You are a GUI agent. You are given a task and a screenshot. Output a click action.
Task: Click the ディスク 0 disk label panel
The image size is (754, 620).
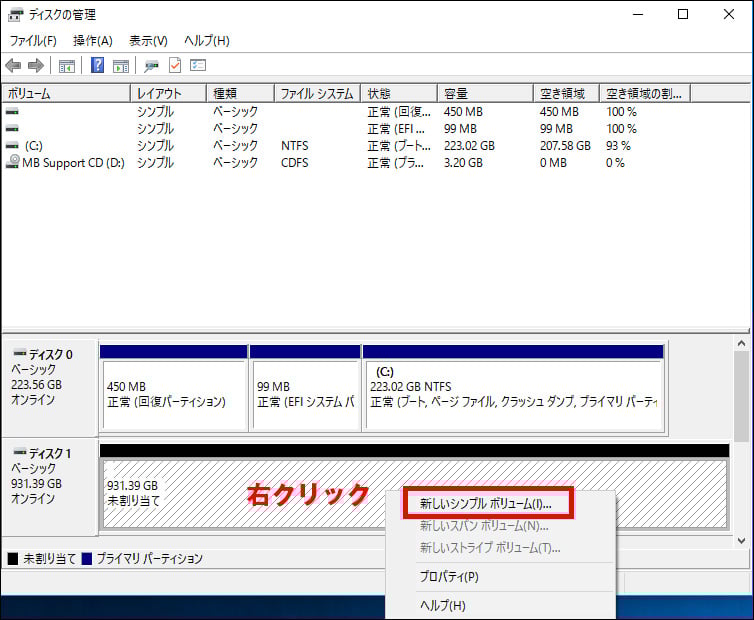[50, 387]
